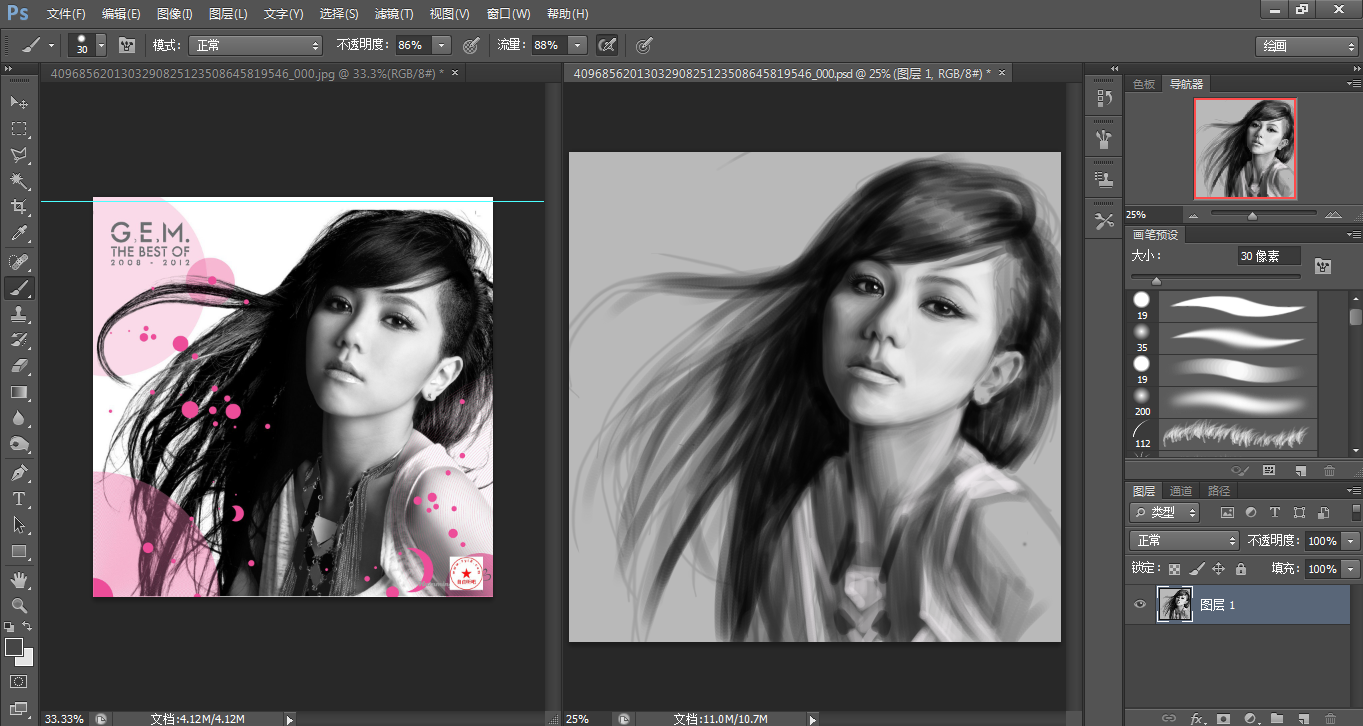Switch to the 路径 tab
Image resolution: width=1363 pixels, height=726 pixels.
1219,491
